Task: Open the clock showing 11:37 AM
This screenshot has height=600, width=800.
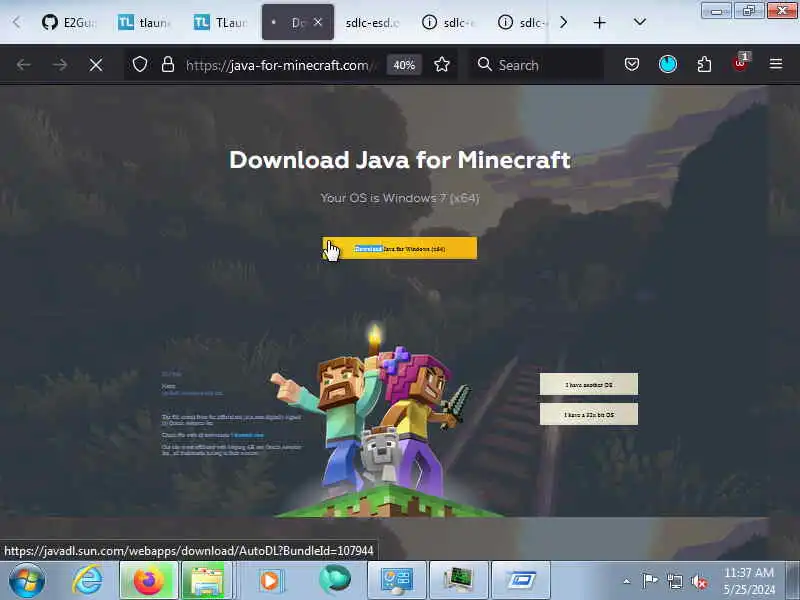Action: pyautogui.click(x=749, y=581)
